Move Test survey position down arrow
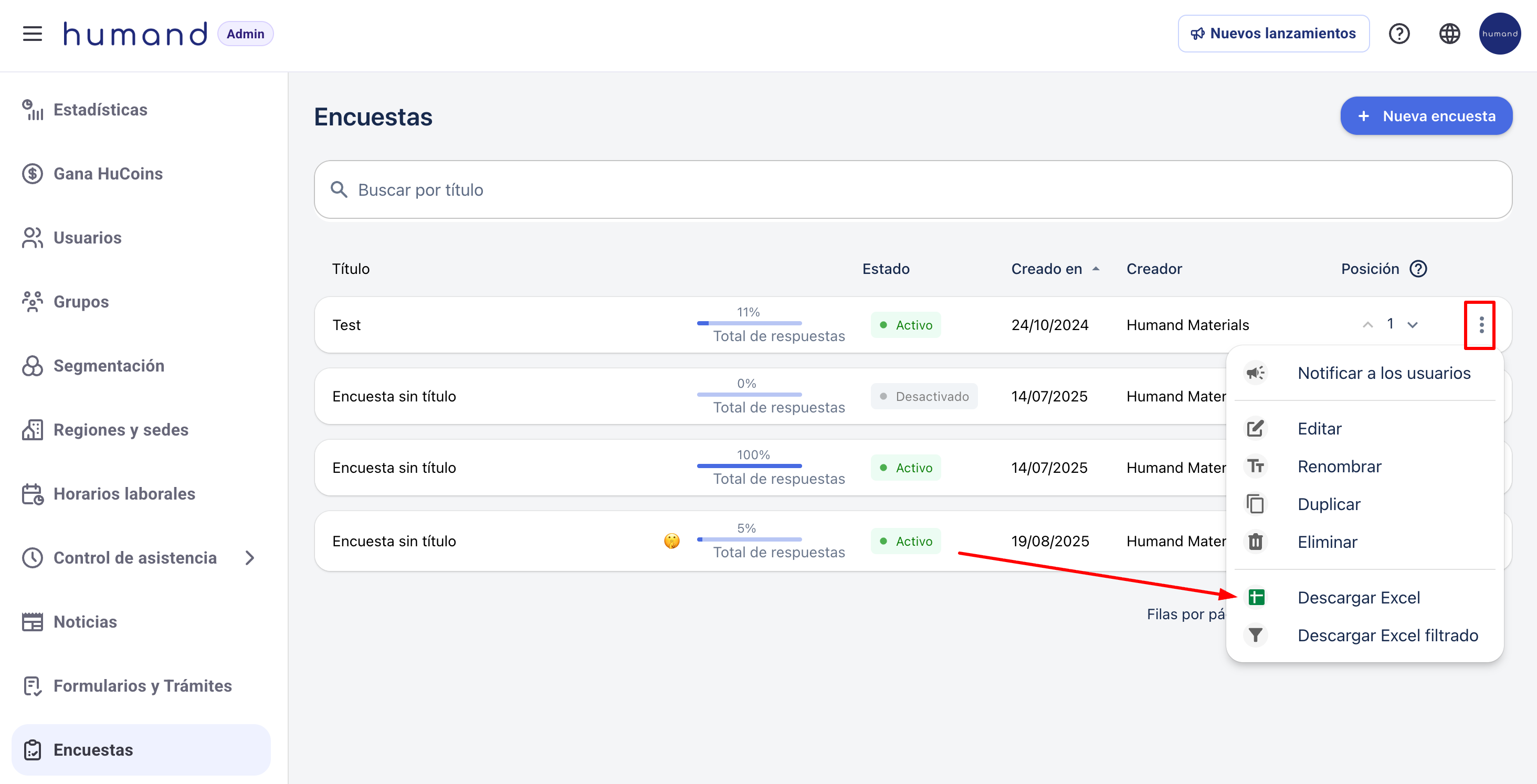The image size is (1537, 784). [1412, 325]
